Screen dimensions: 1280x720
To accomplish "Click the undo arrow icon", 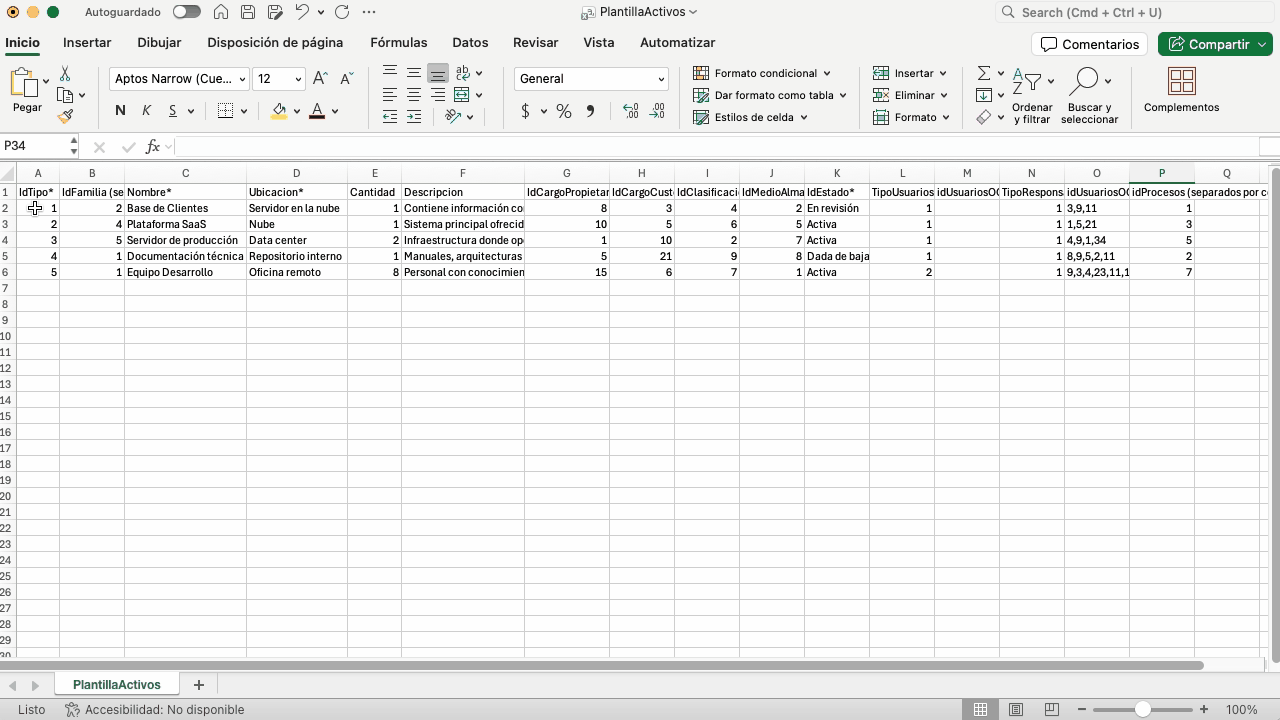I will (x=302, y=12).
